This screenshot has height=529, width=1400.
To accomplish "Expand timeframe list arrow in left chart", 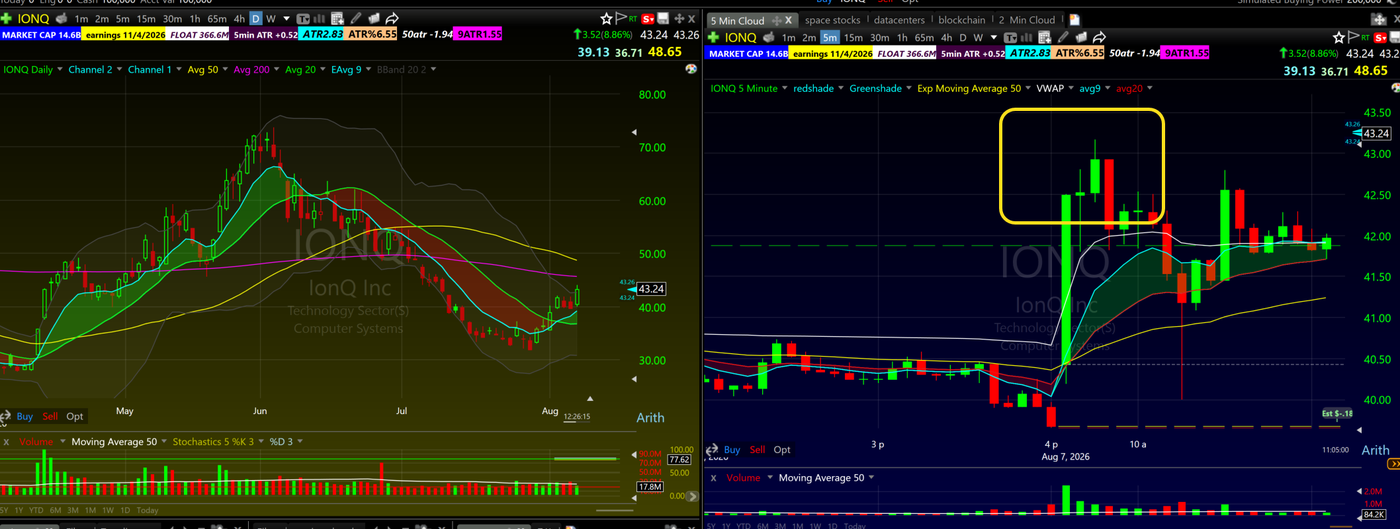I will (x=286, y=18).
